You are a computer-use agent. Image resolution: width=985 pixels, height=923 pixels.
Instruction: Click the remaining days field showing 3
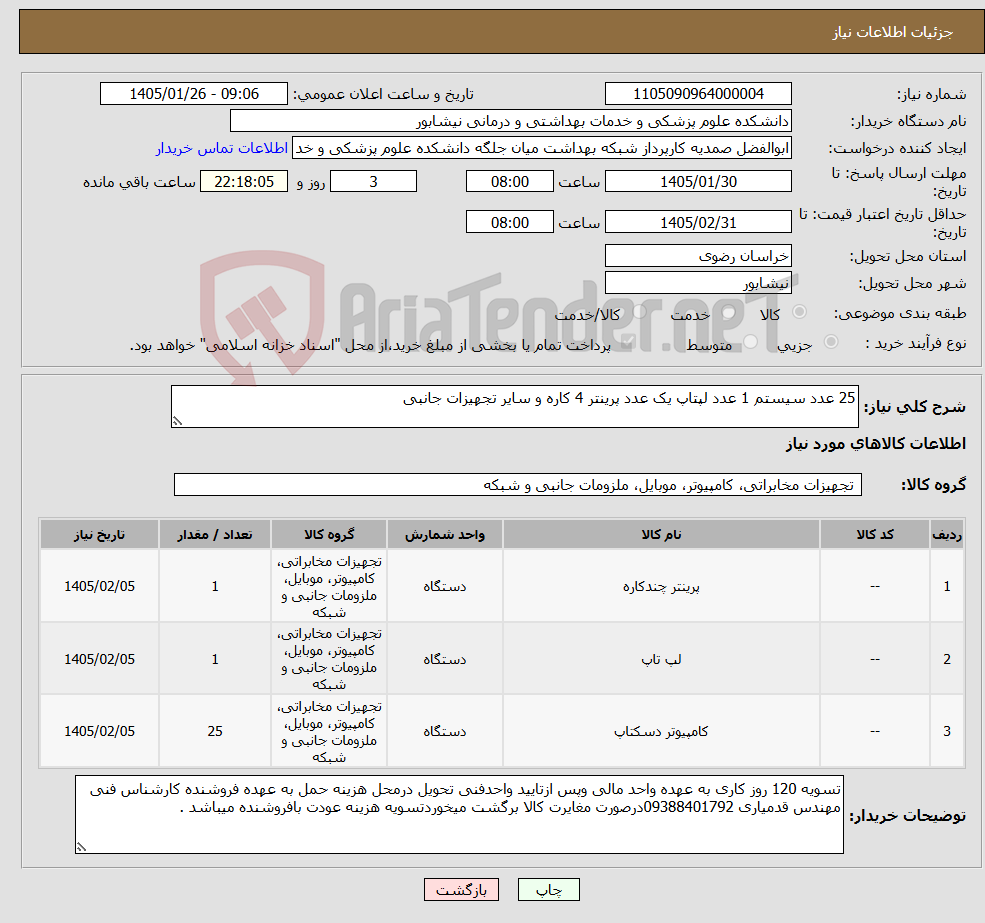373,182
